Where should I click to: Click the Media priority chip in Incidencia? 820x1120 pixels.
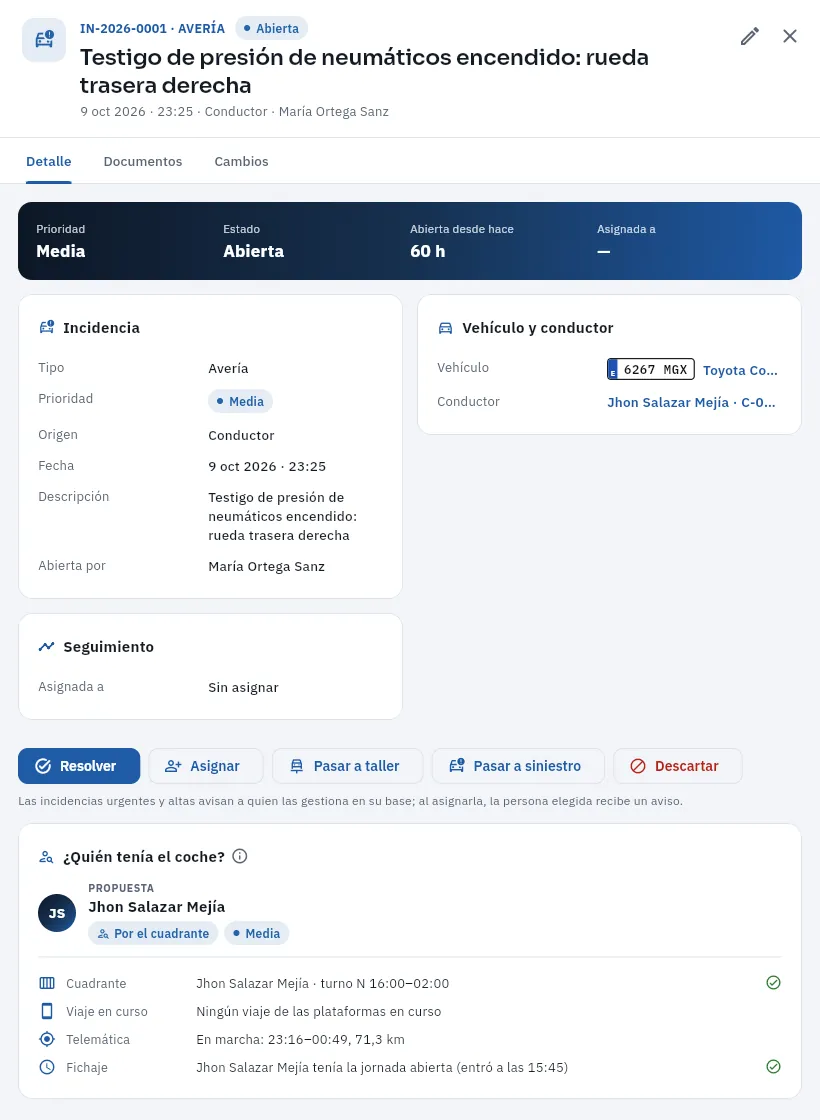tap(240, 401)
